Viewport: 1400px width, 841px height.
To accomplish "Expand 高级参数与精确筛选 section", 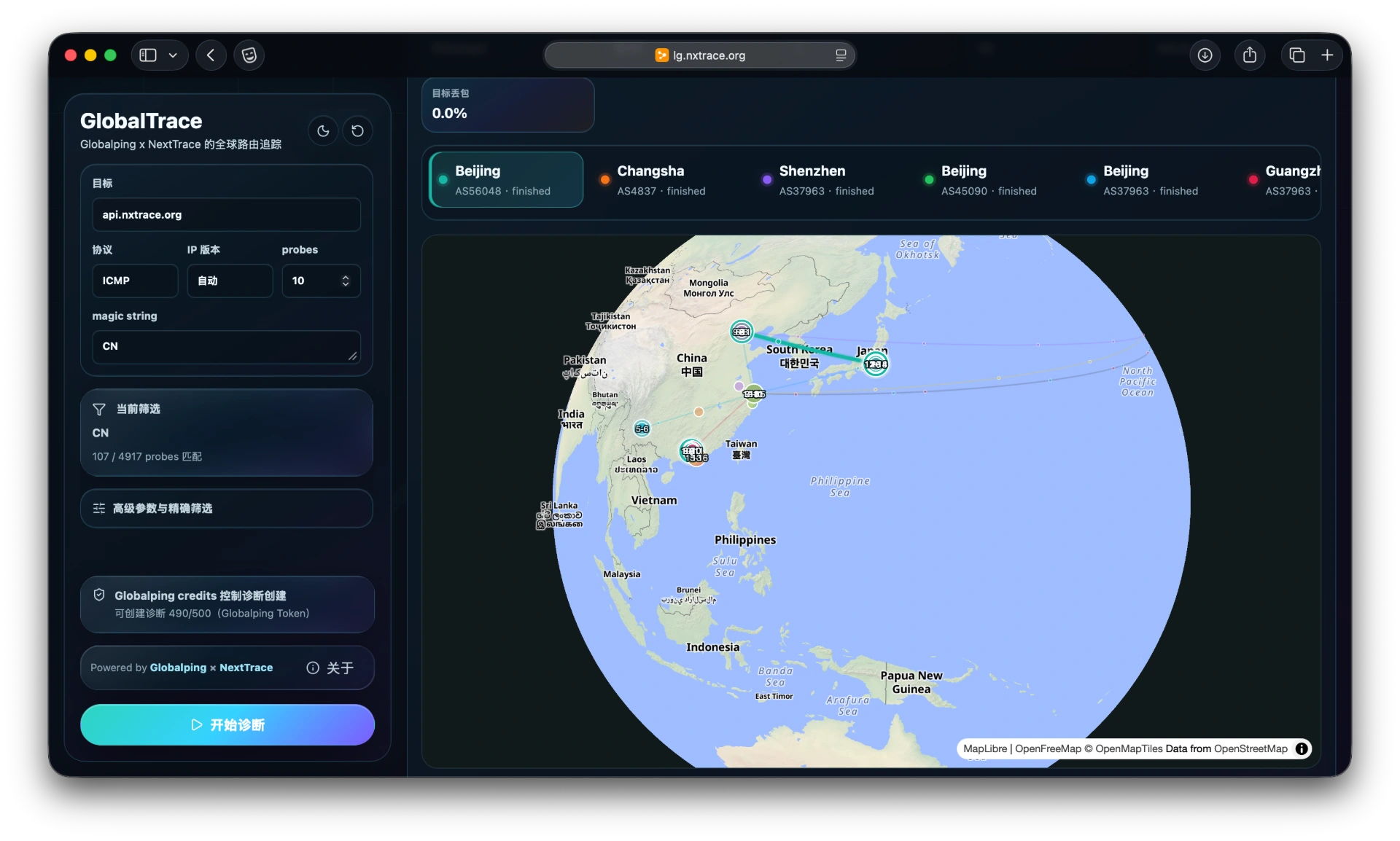I will [226, 509].
